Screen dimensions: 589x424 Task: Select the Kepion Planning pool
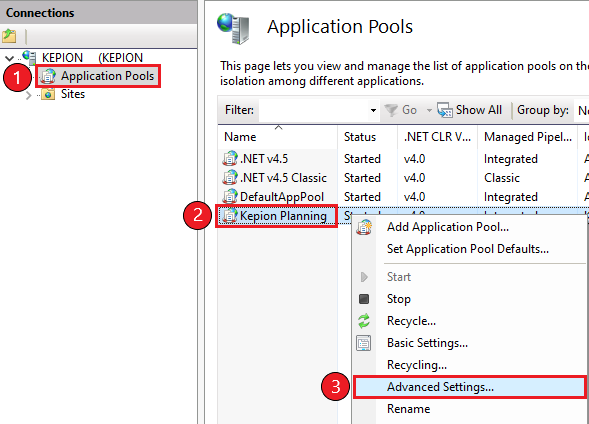pyautogui.click(x=283, y=216)
